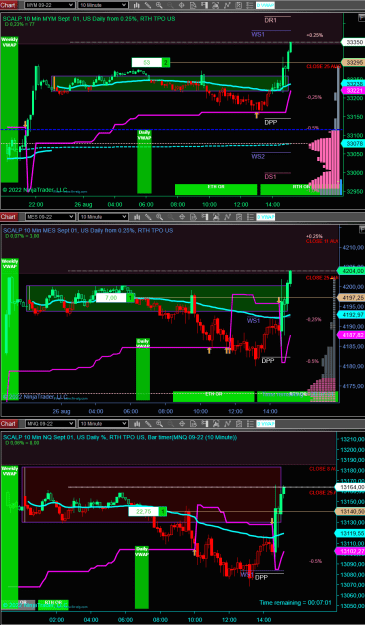Select MES position marker showing 7,00
Screen dimensions: 365x625
tap(116, 298)
